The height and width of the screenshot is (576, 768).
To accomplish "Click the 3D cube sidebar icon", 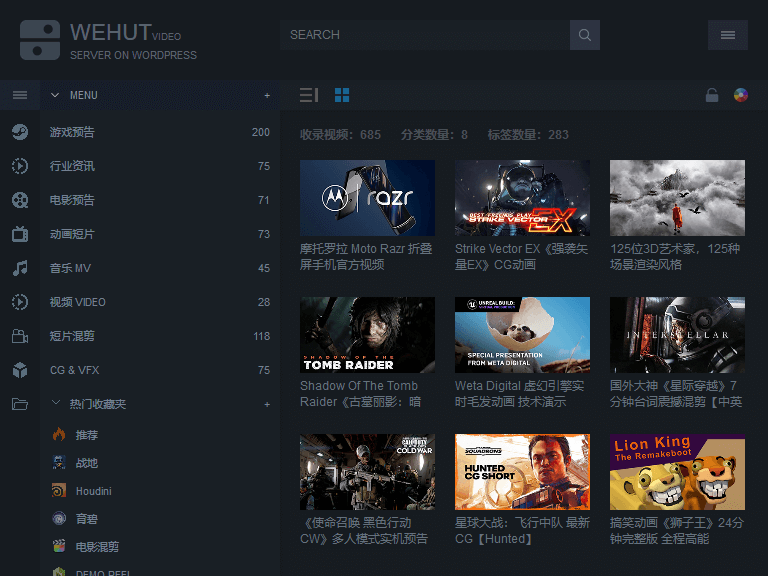I will tap(20, 370).
